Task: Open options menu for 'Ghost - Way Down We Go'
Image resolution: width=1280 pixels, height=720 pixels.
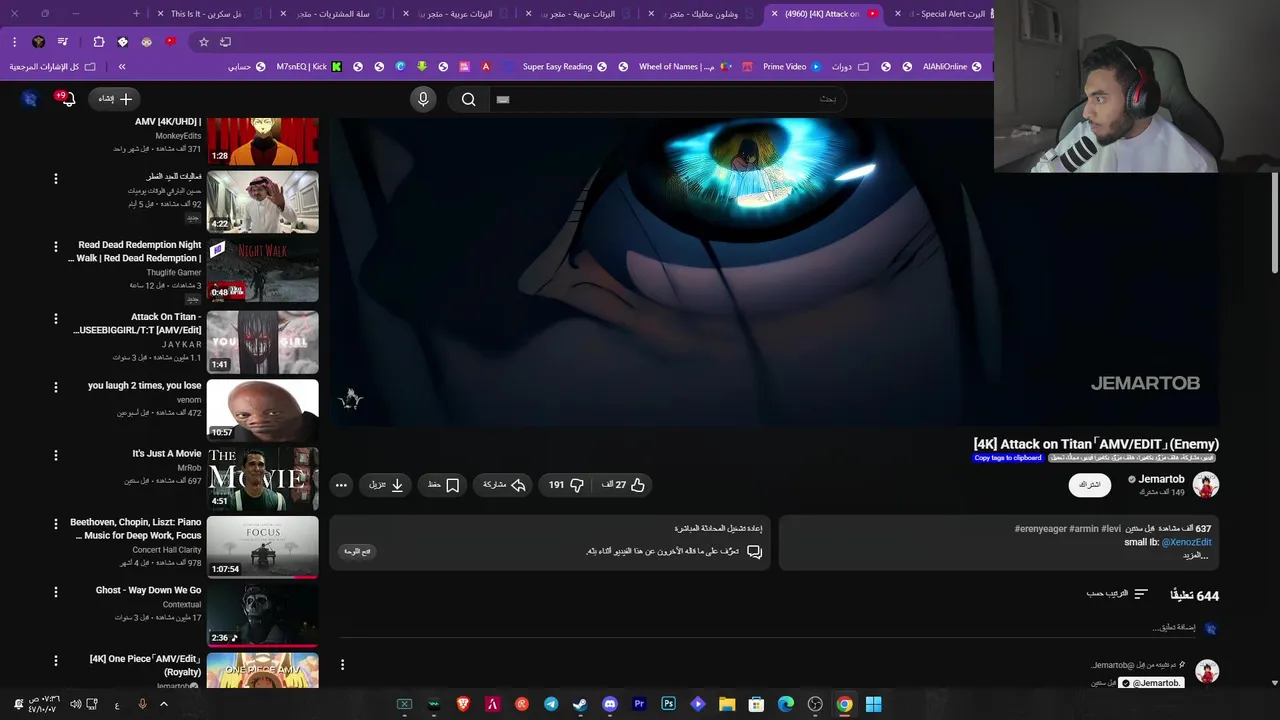Action: (56, 592)
